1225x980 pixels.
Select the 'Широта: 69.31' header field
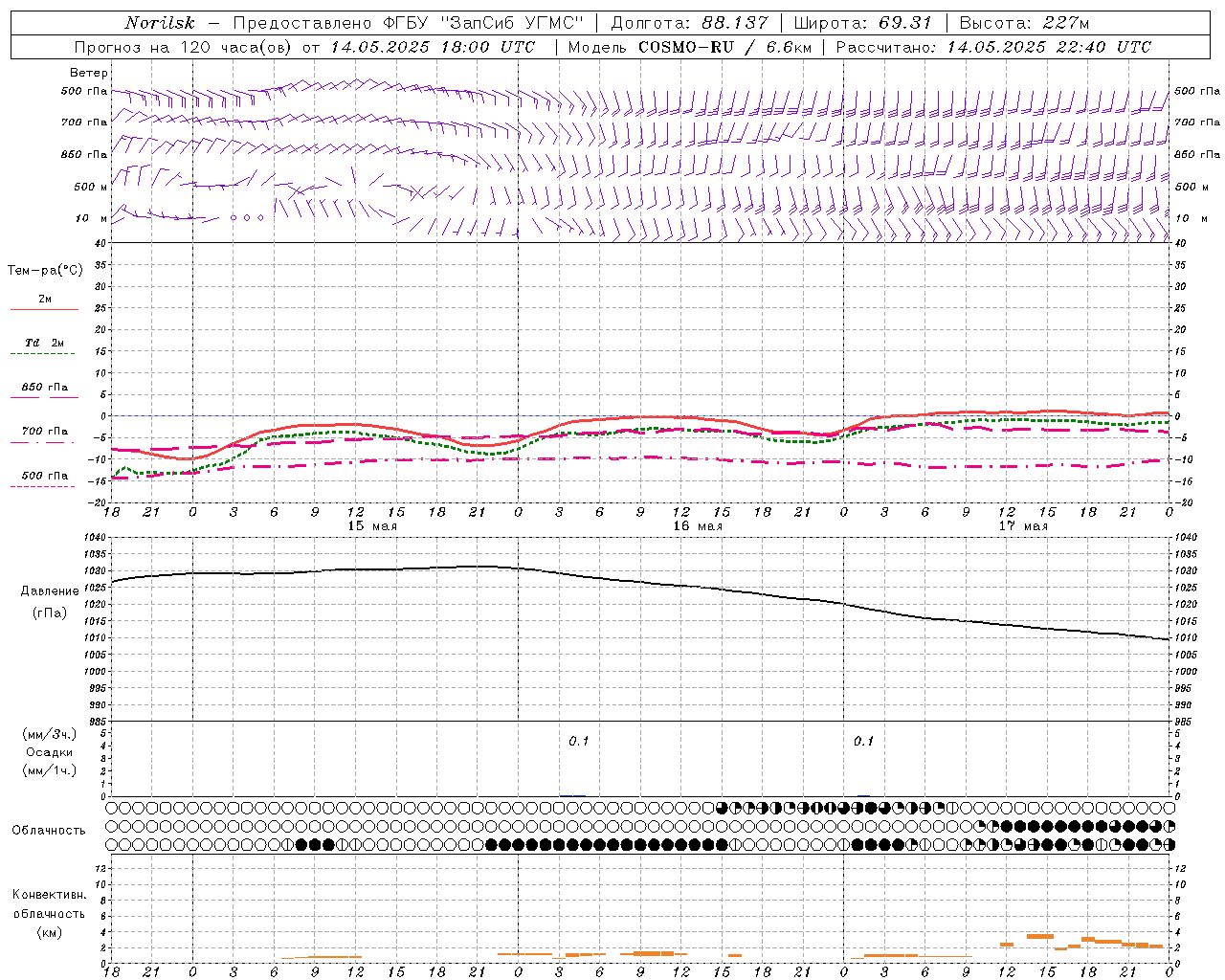click(x=863, y=23)
